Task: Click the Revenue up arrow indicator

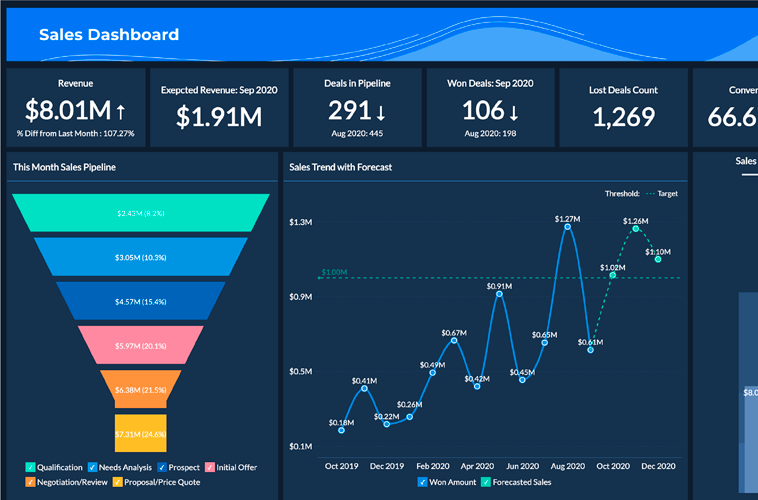Action: click(x=120, y=109)
